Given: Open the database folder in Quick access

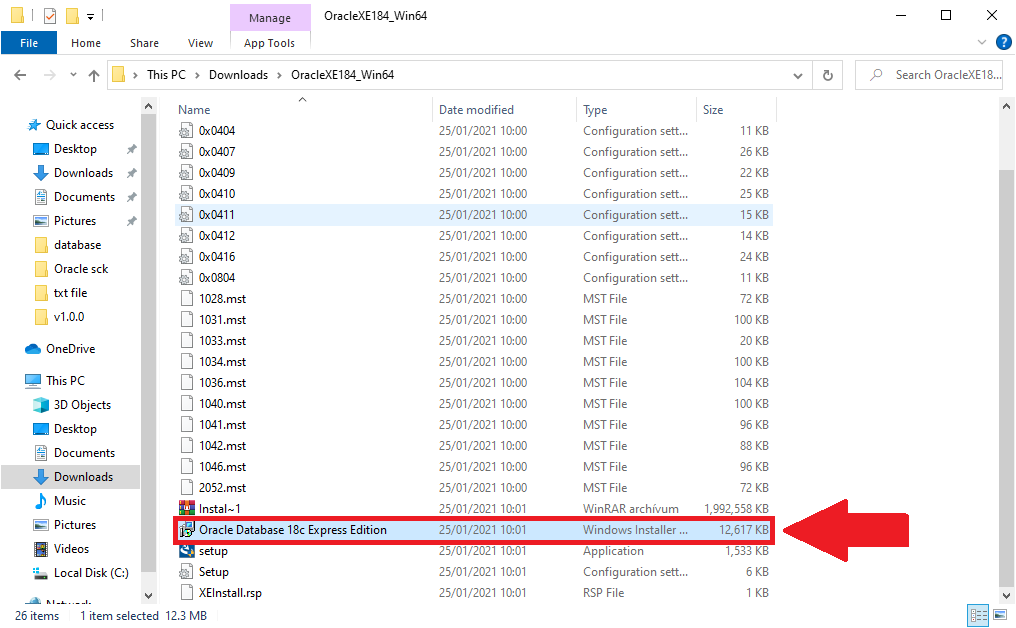Looking at the screenshot, I should pos(68,245).
